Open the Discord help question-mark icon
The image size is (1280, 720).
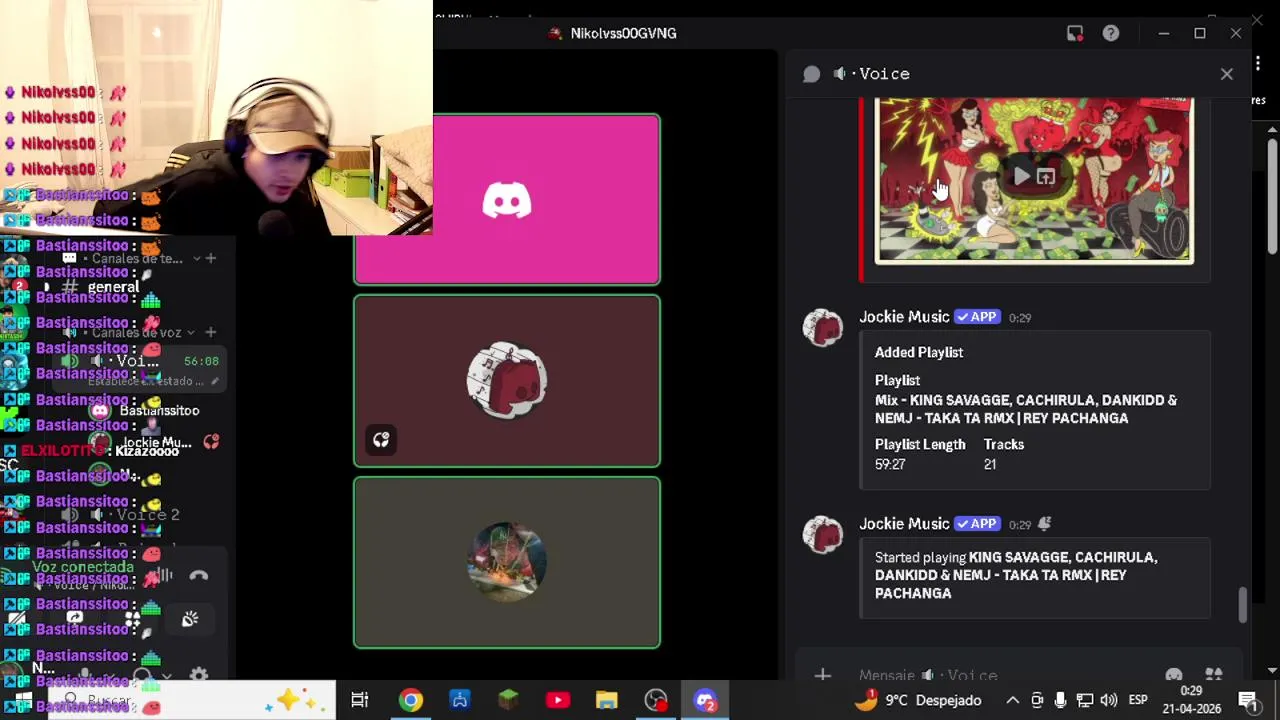[1111, 33]
